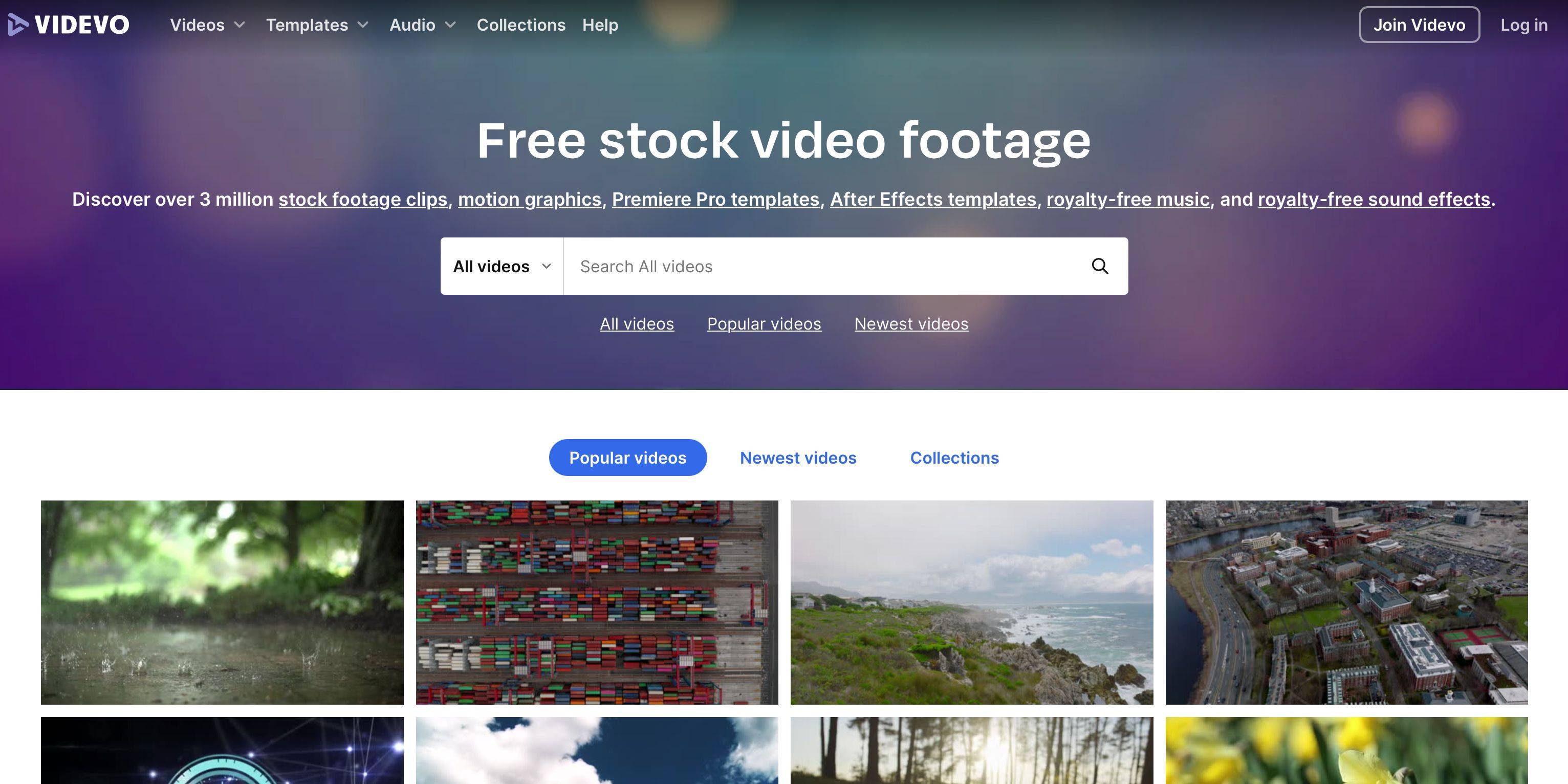Click the Videvo logo icon

[18, 25]
